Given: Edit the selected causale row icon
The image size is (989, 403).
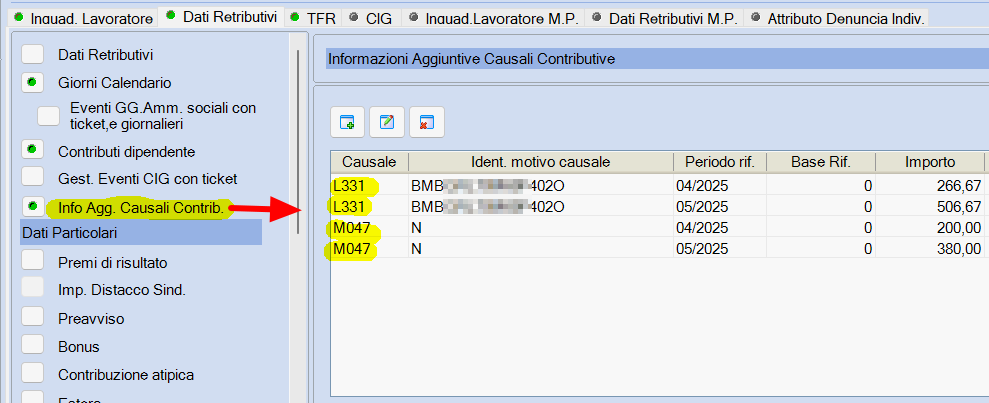Looking at the screenshot, I should click(387, 122).
